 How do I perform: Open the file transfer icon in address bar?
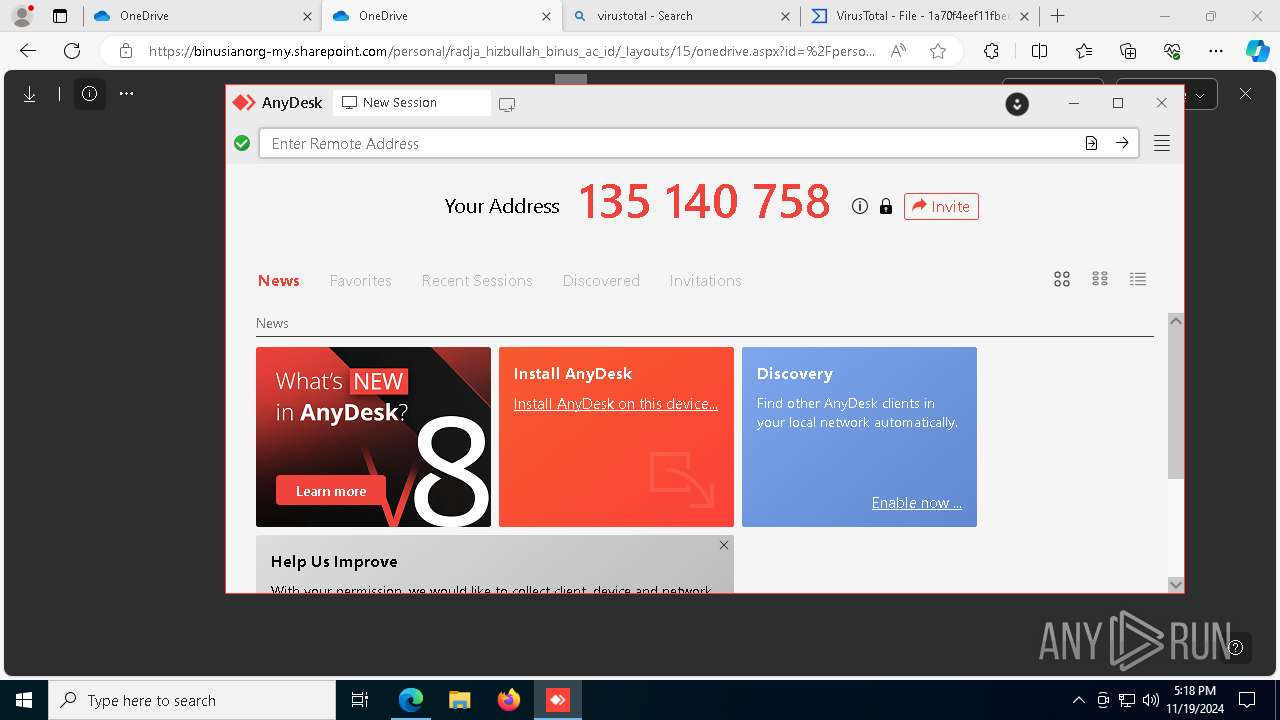pyautogui.click(x=1091, y=143)
